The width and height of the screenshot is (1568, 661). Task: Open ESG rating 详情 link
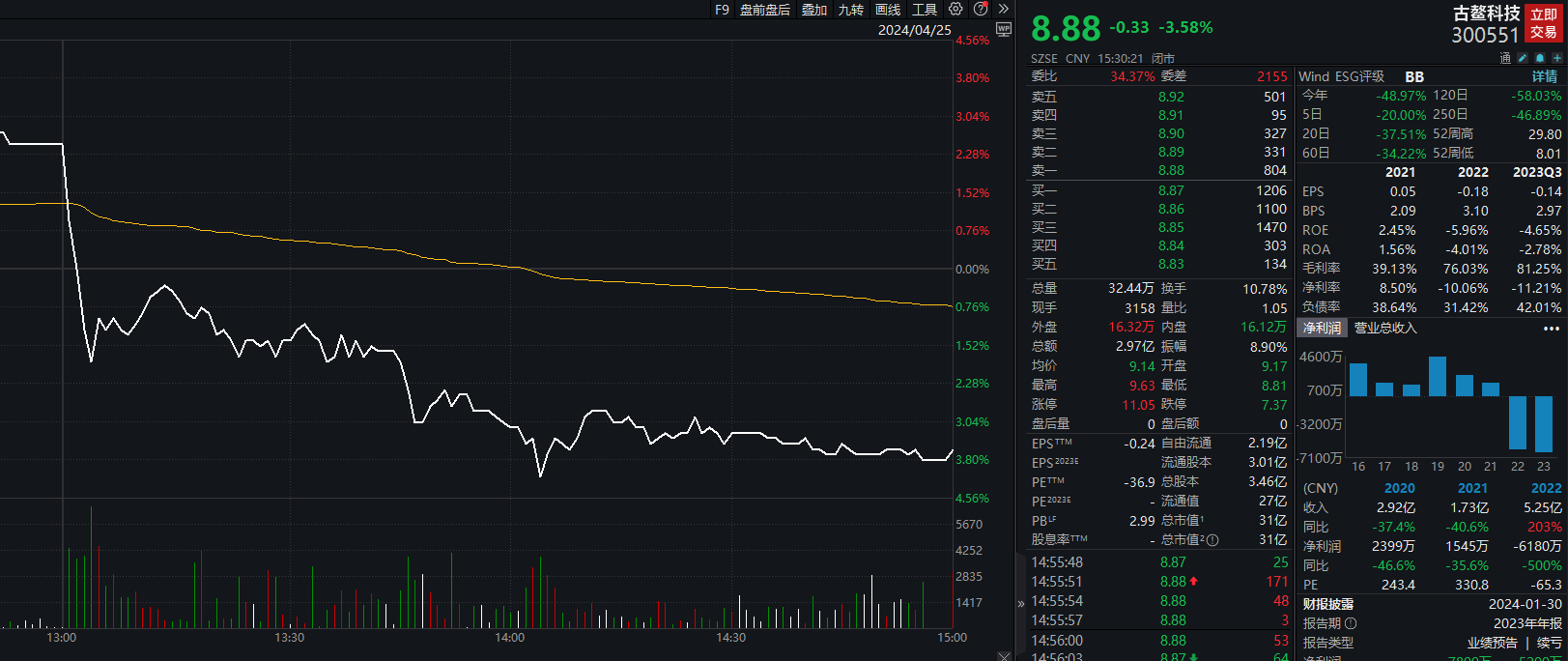1544,76
